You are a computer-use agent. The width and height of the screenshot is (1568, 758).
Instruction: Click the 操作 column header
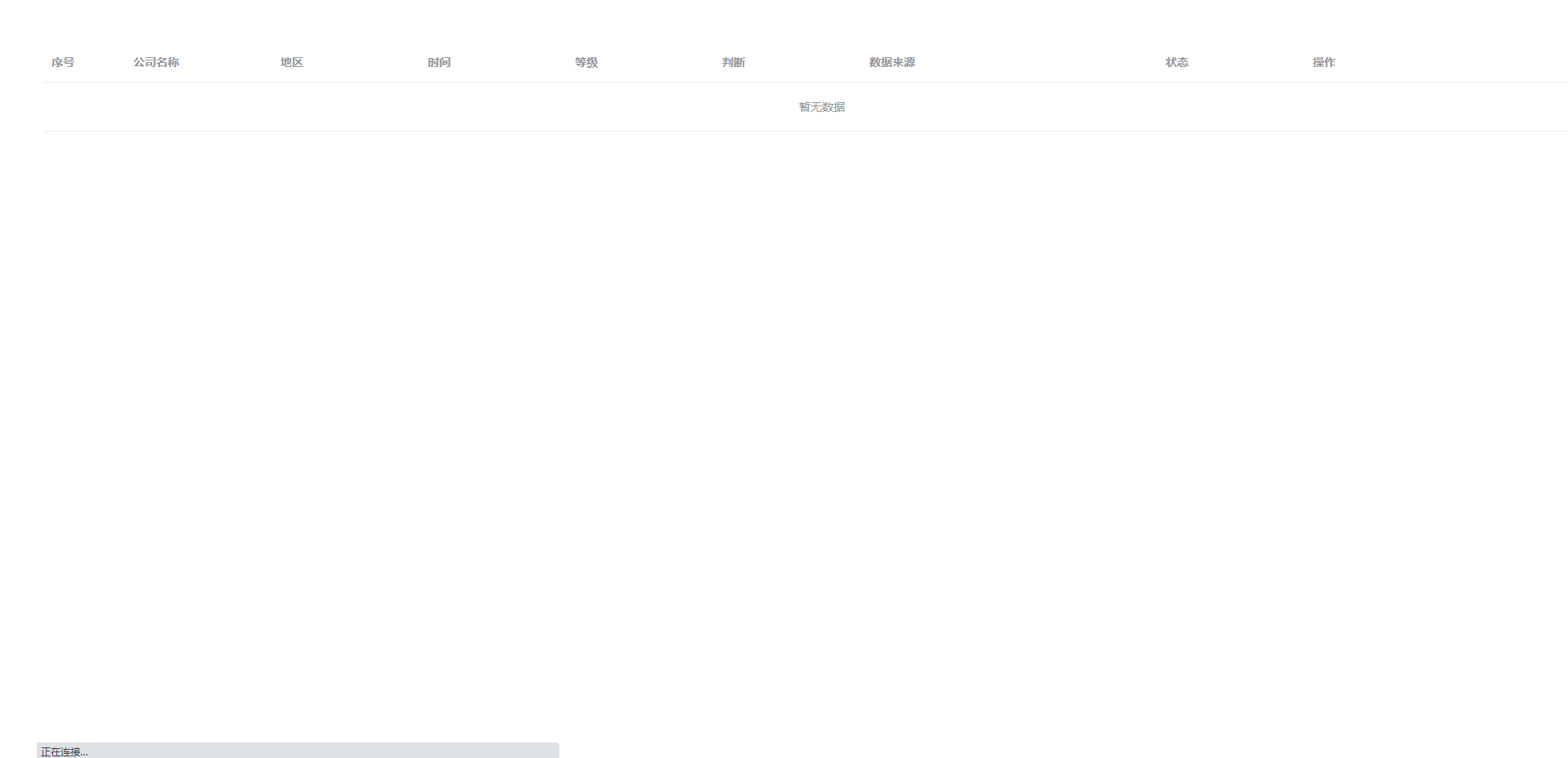1324,62
